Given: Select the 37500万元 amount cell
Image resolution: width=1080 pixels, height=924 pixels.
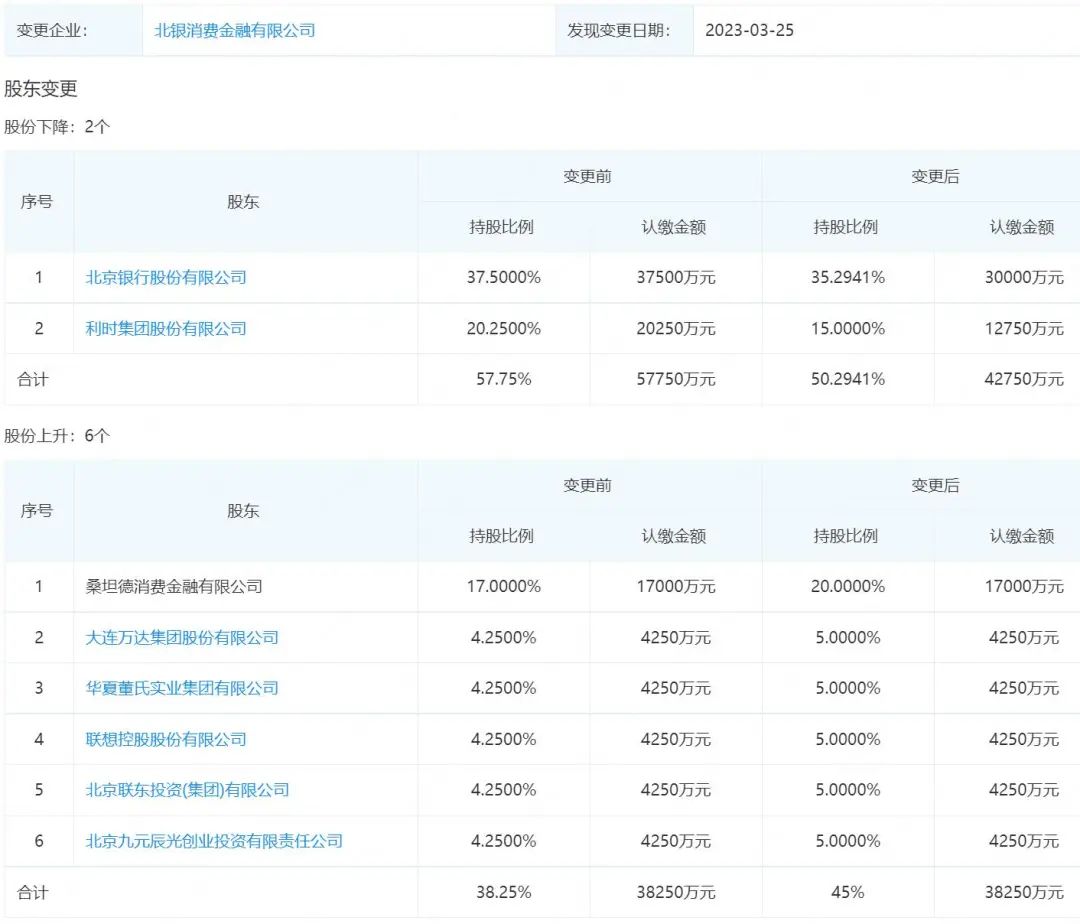Looking at the screenshot, I should click(676, 277).
